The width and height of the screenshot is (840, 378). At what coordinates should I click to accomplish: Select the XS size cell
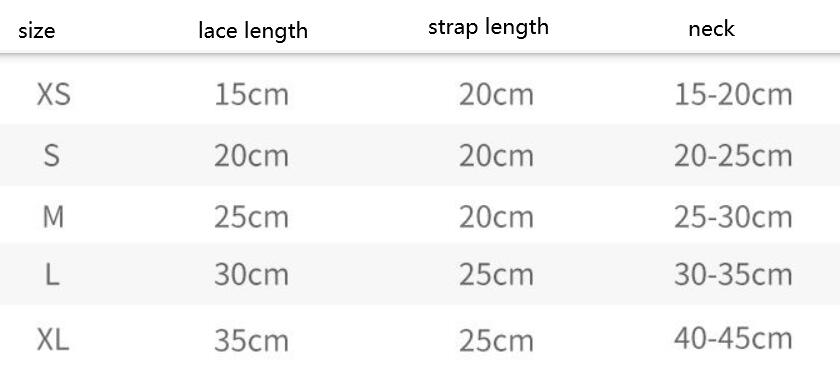(54, 95)
